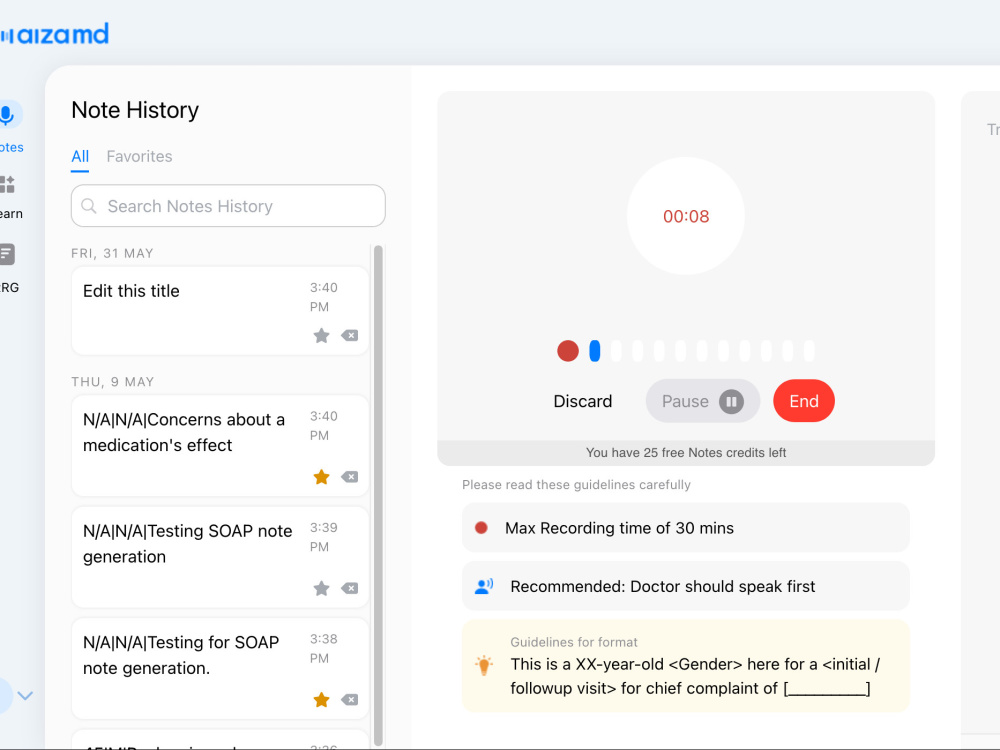Image resolution: width=1000 pixels, height=750 pixels.
Task: Pause the recording
Action: point(702,401)
